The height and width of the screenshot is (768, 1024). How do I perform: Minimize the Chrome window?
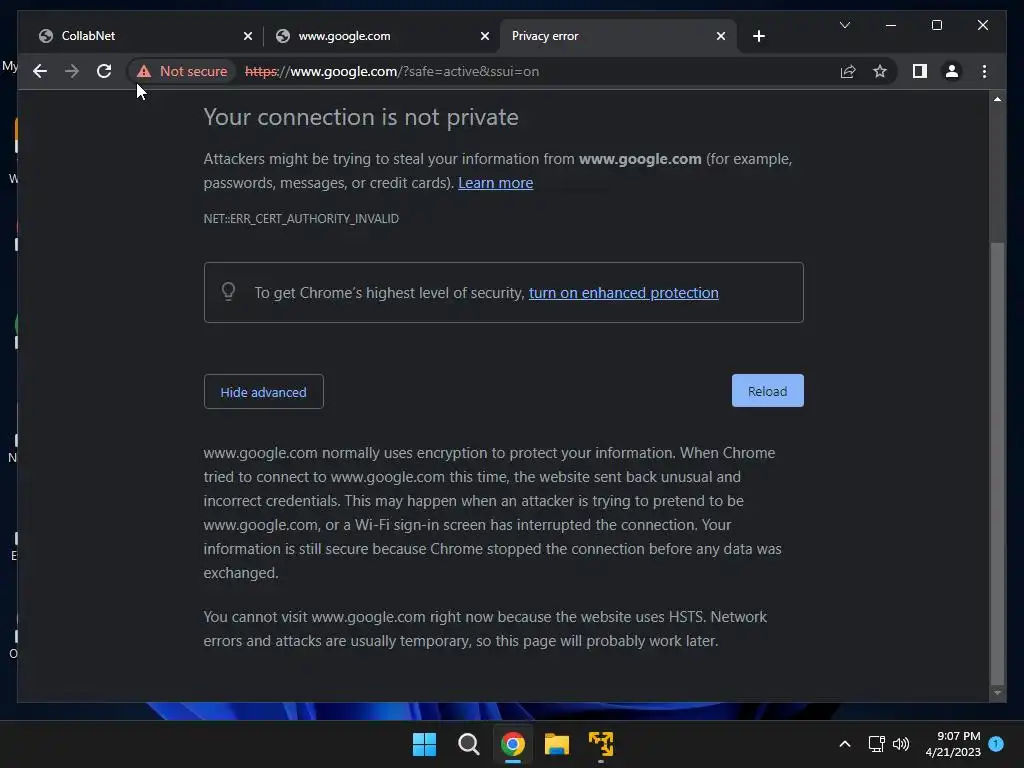(891, 25)
